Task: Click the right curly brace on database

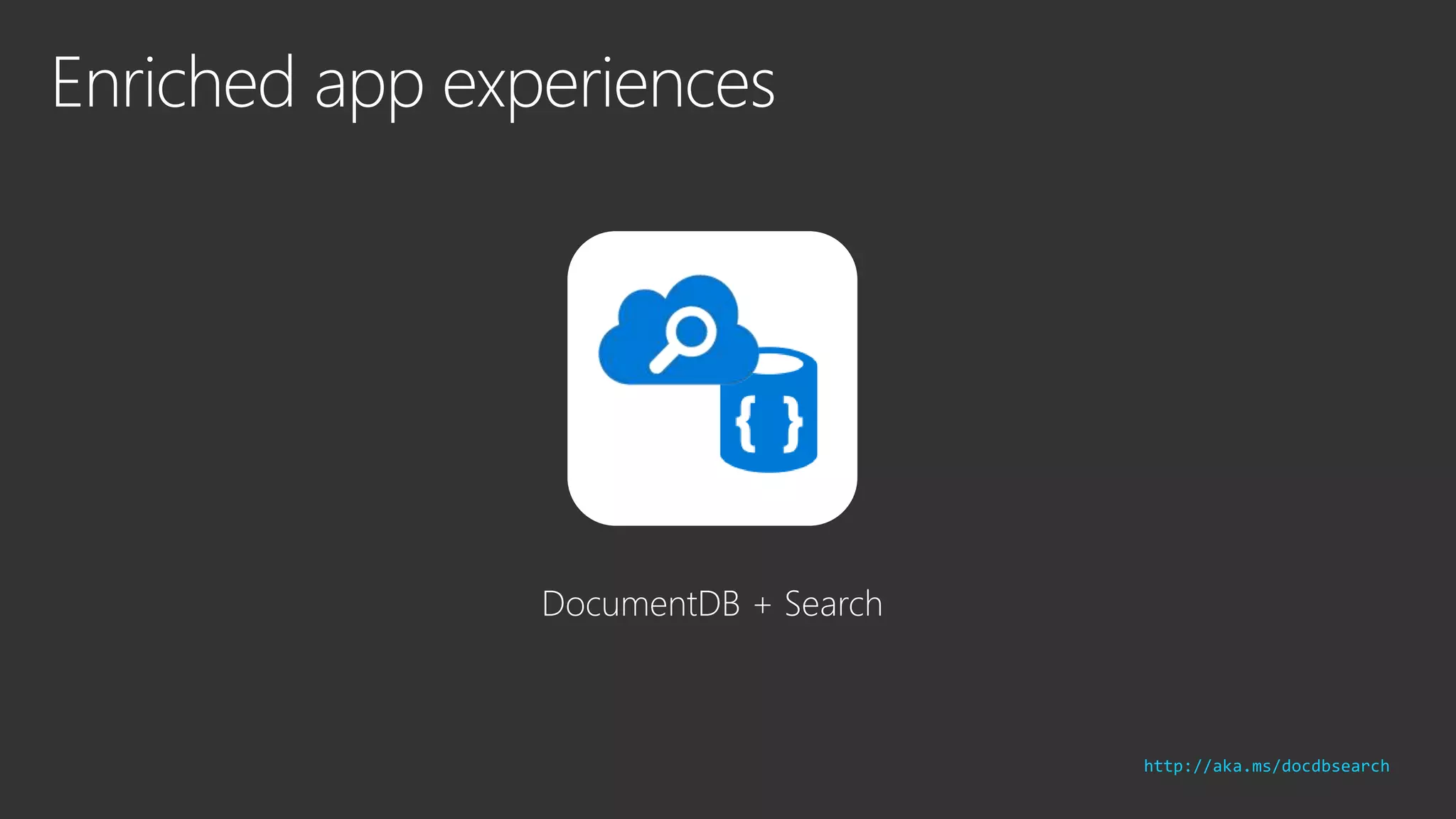Action: (x=793, y=424)
